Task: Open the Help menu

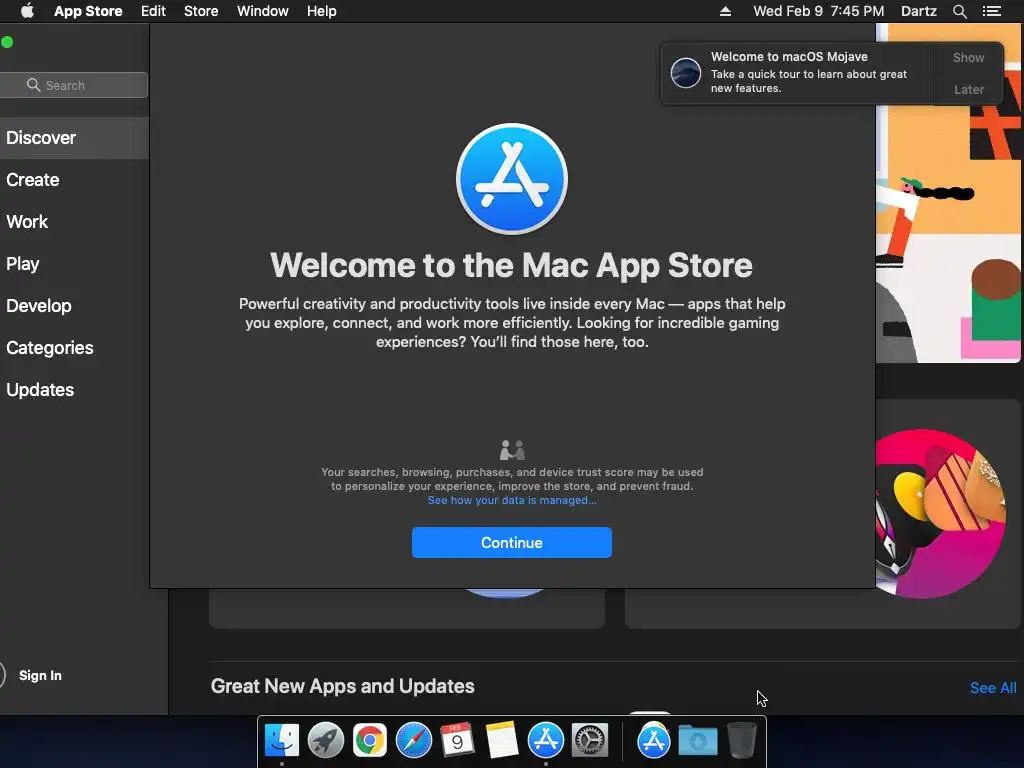Action: tap(322, 11)
